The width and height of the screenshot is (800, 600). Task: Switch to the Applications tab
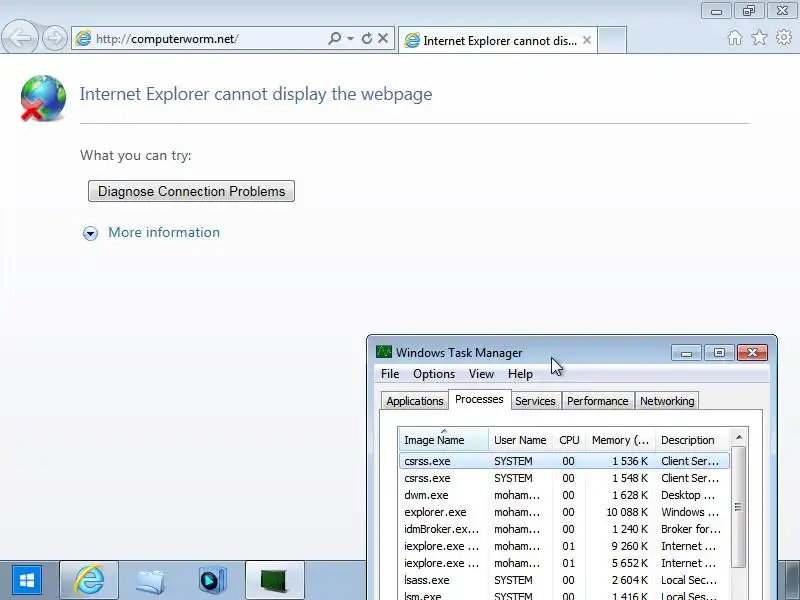(x=414, y=401)
